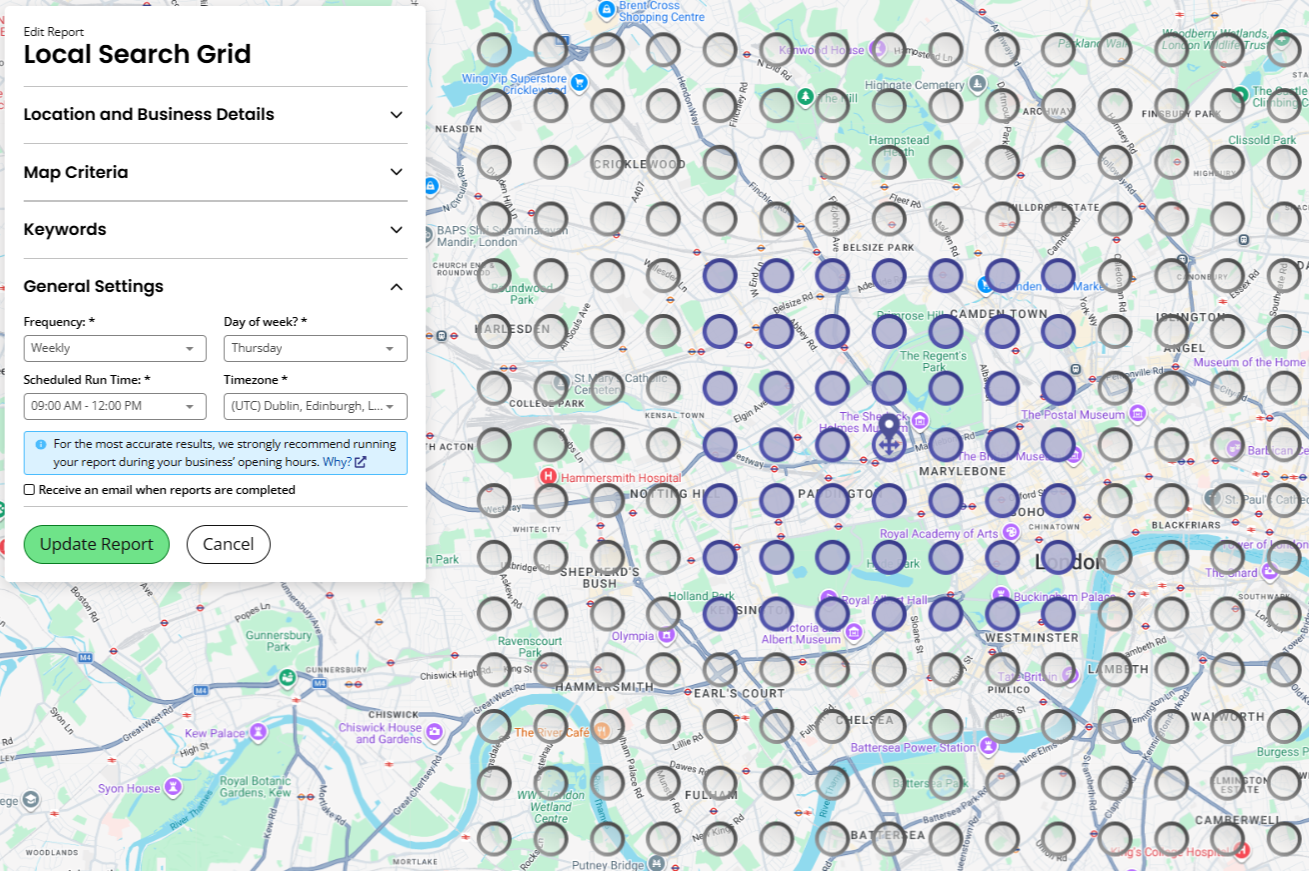Click The River Café restaurant marker
1309x871 pixels.
pyautogui.click(x=601, y=732)
